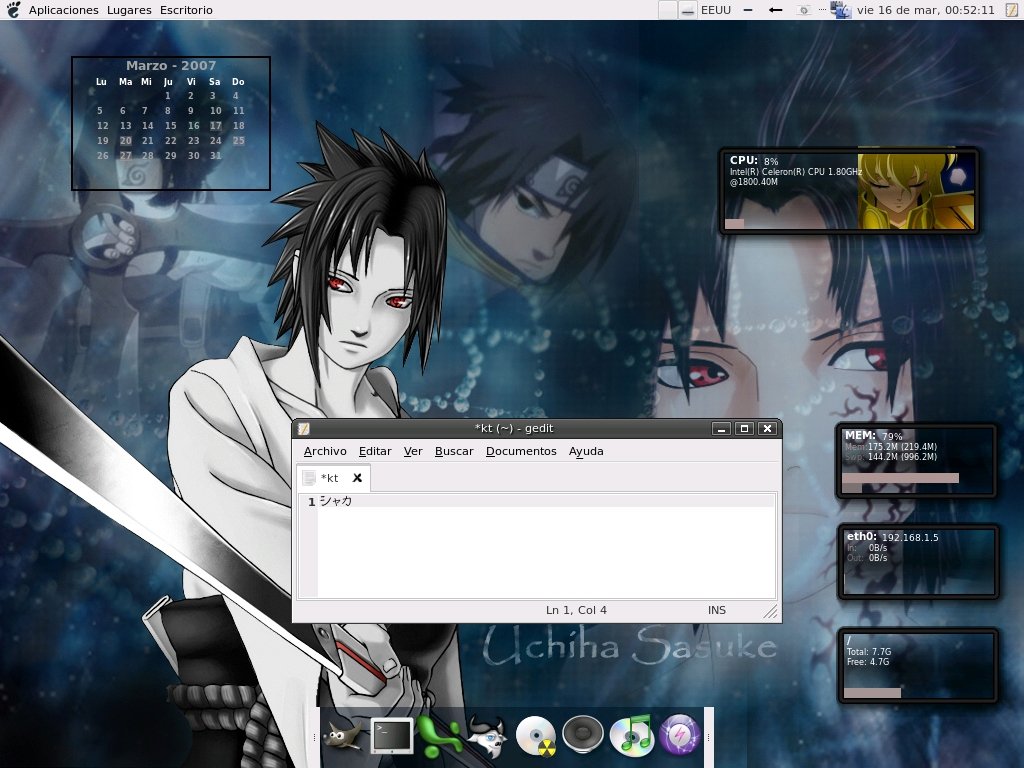This screenshot has height=768, width=1024.
Task: Open the purple lightning icon in the dock
Action: 679,735
